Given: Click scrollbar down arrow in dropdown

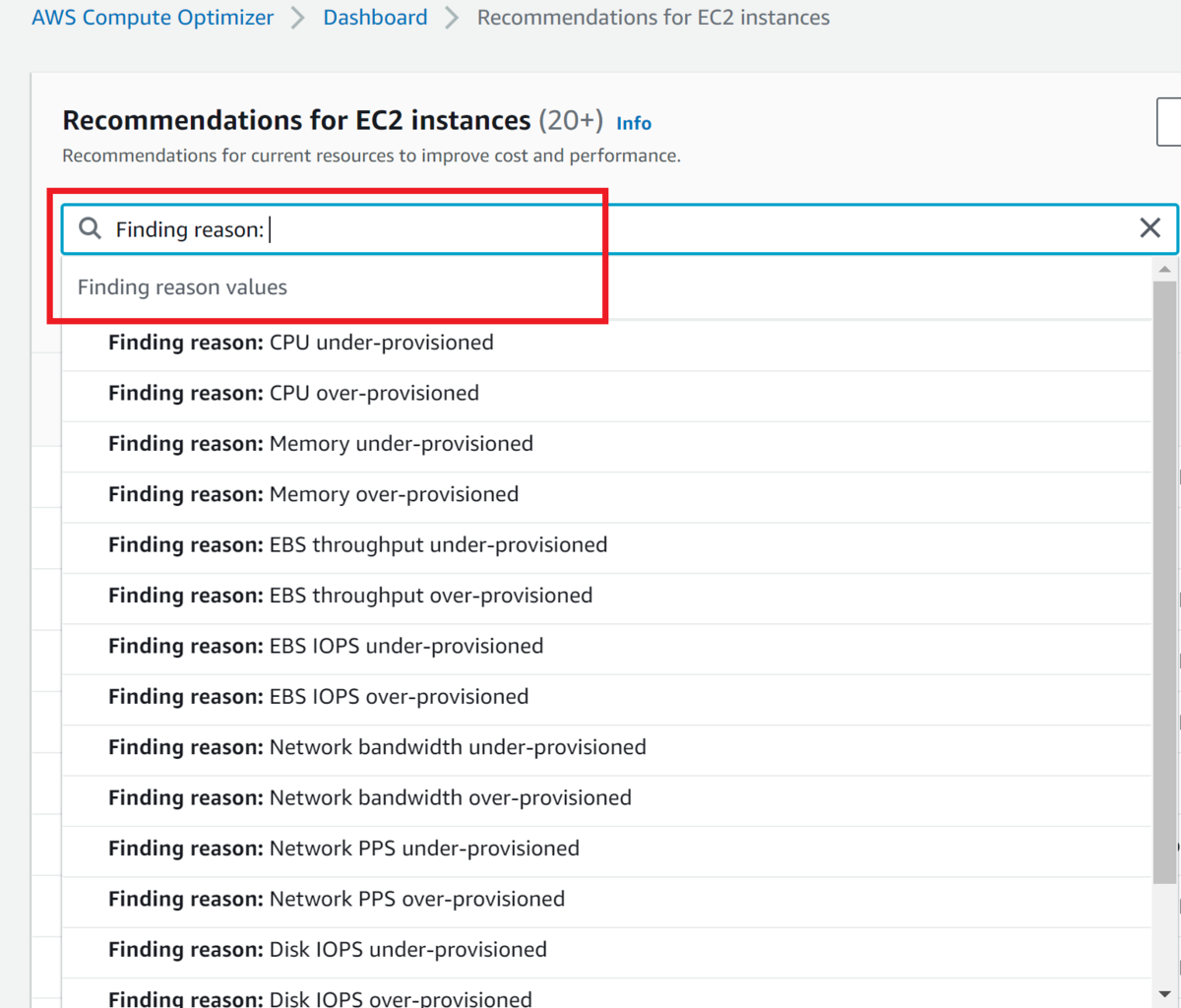Looking at the screenshot, I should 1164,994.
